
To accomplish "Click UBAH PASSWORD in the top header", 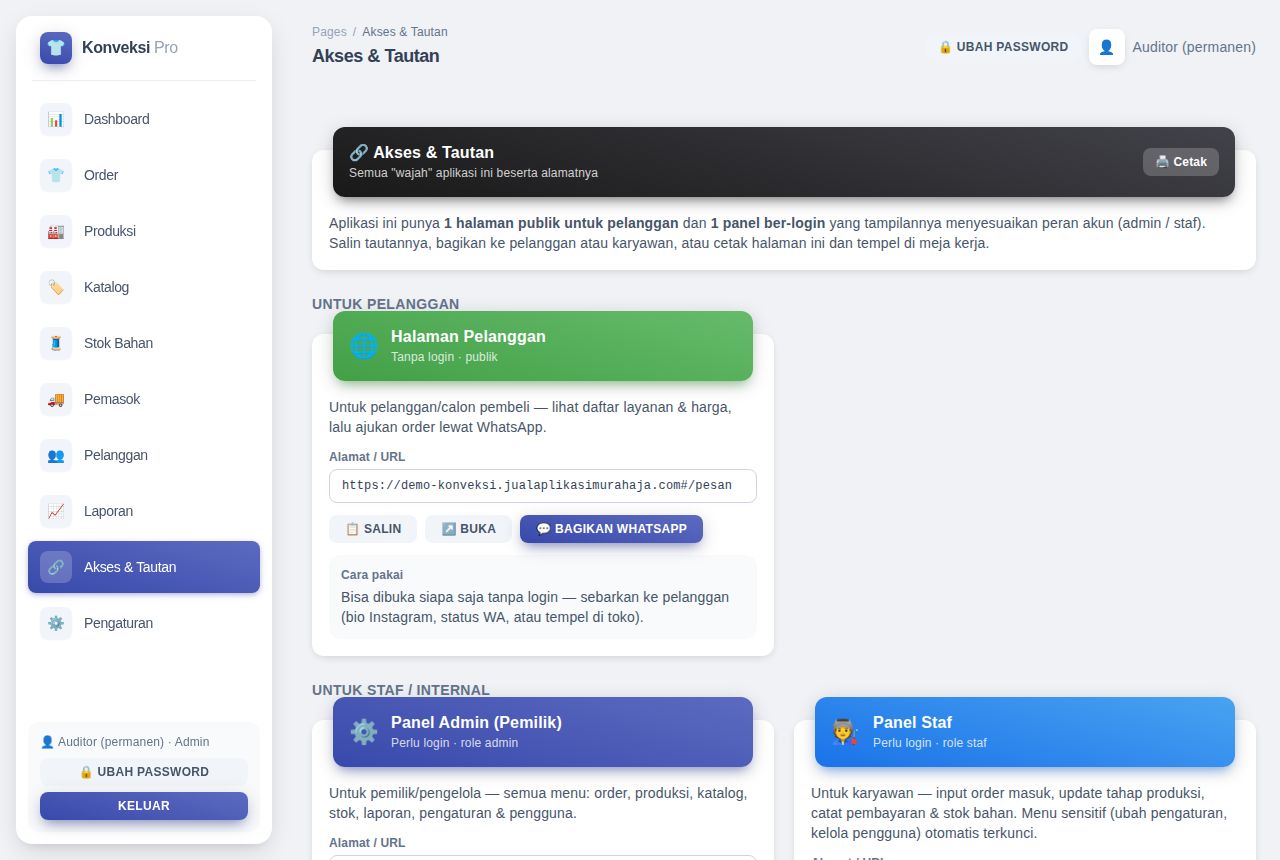I will pos(1003,47).
